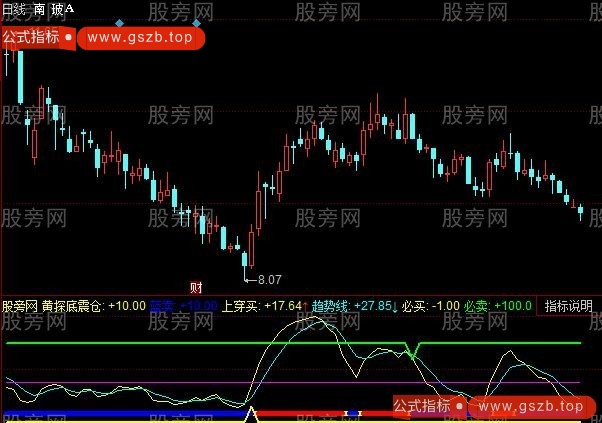Click the 趋势线 indicator label
Image resolution: width=602 pixels, height=423 pixels.
(329, 305)
